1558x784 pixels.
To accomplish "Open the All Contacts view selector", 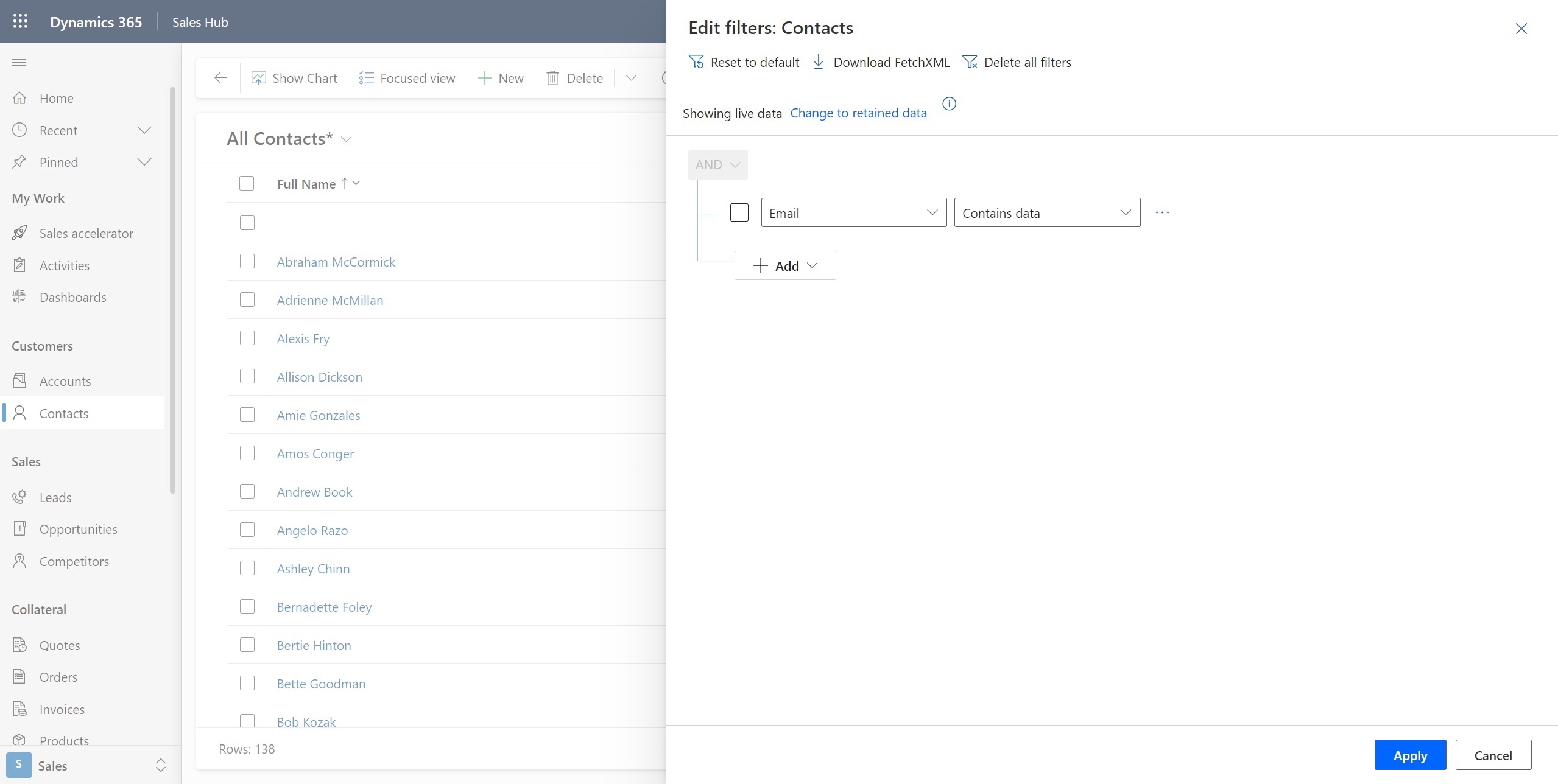I will click(x=289, y=139).
